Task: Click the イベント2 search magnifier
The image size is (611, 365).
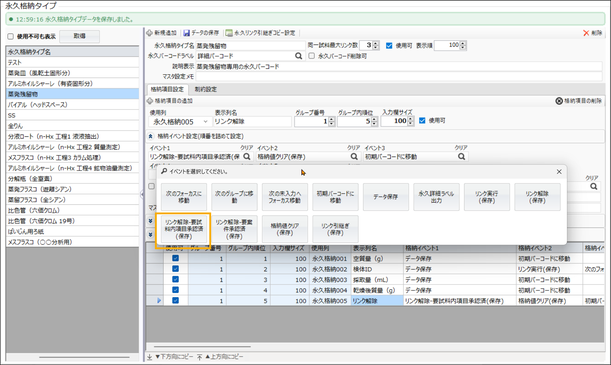Action: (354, 157)
